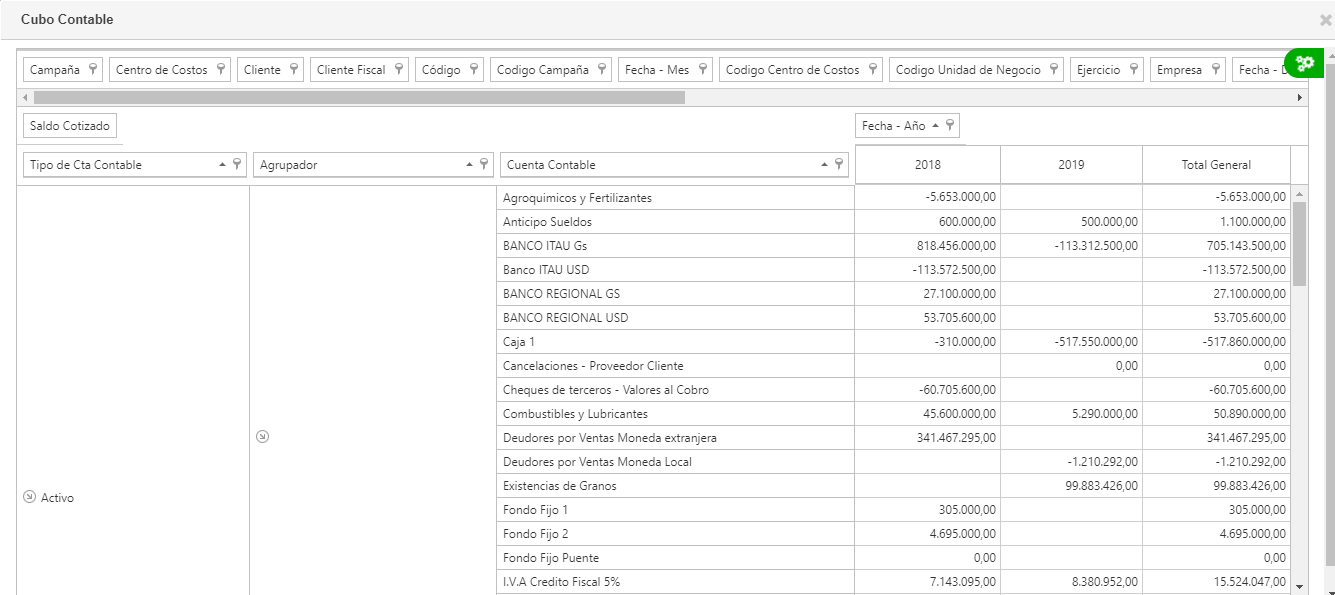Select Deudores por Ventas Moneda extranjera row
Image resolution: width=1335 pixels, height=595 pixels.
point(675,438)
